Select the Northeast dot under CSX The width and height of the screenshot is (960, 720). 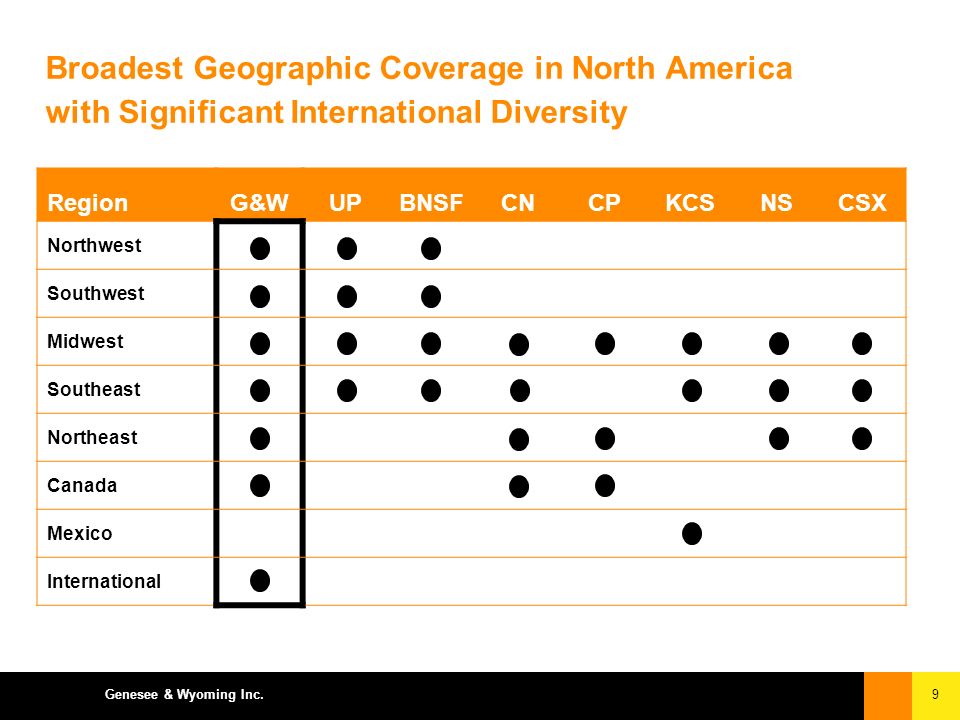(x=862, y=438)
